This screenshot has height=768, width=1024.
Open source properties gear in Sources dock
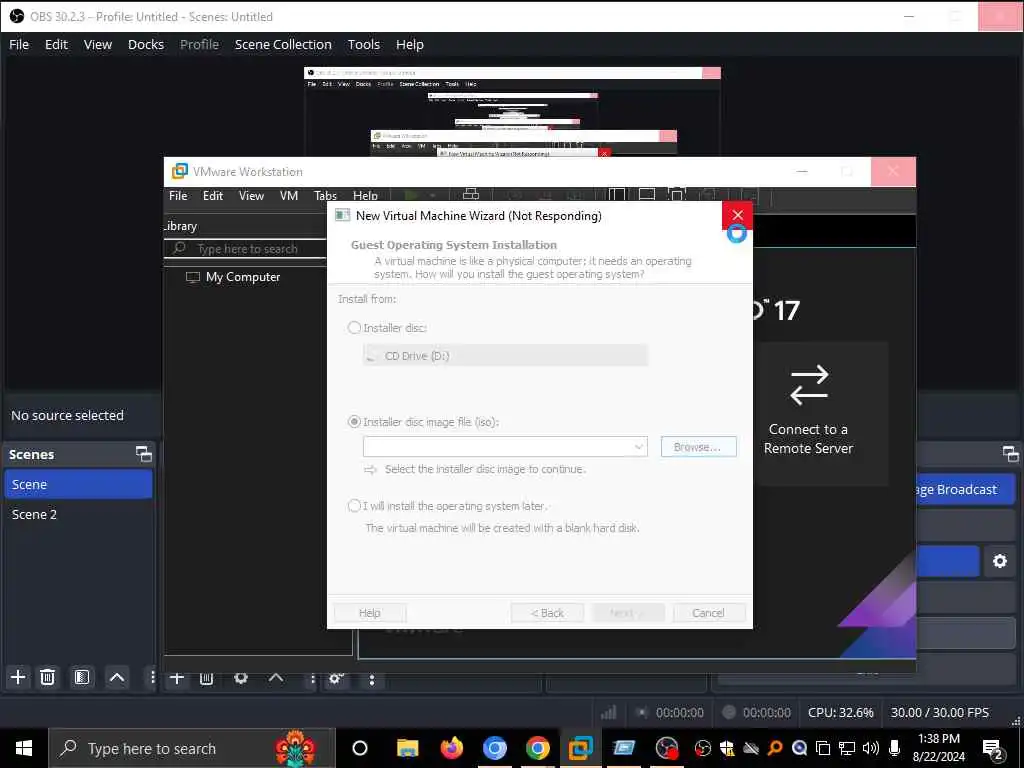point(241,678)
